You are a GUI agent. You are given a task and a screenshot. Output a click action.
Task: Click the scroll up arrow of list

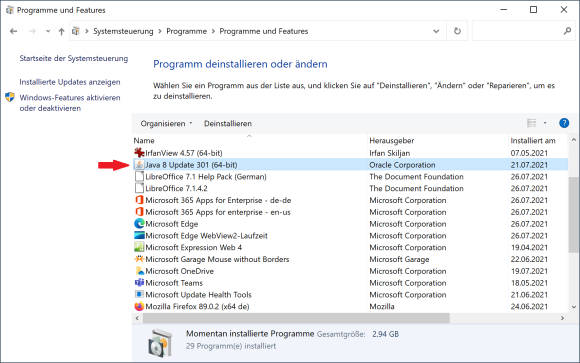tap(574, 140)
